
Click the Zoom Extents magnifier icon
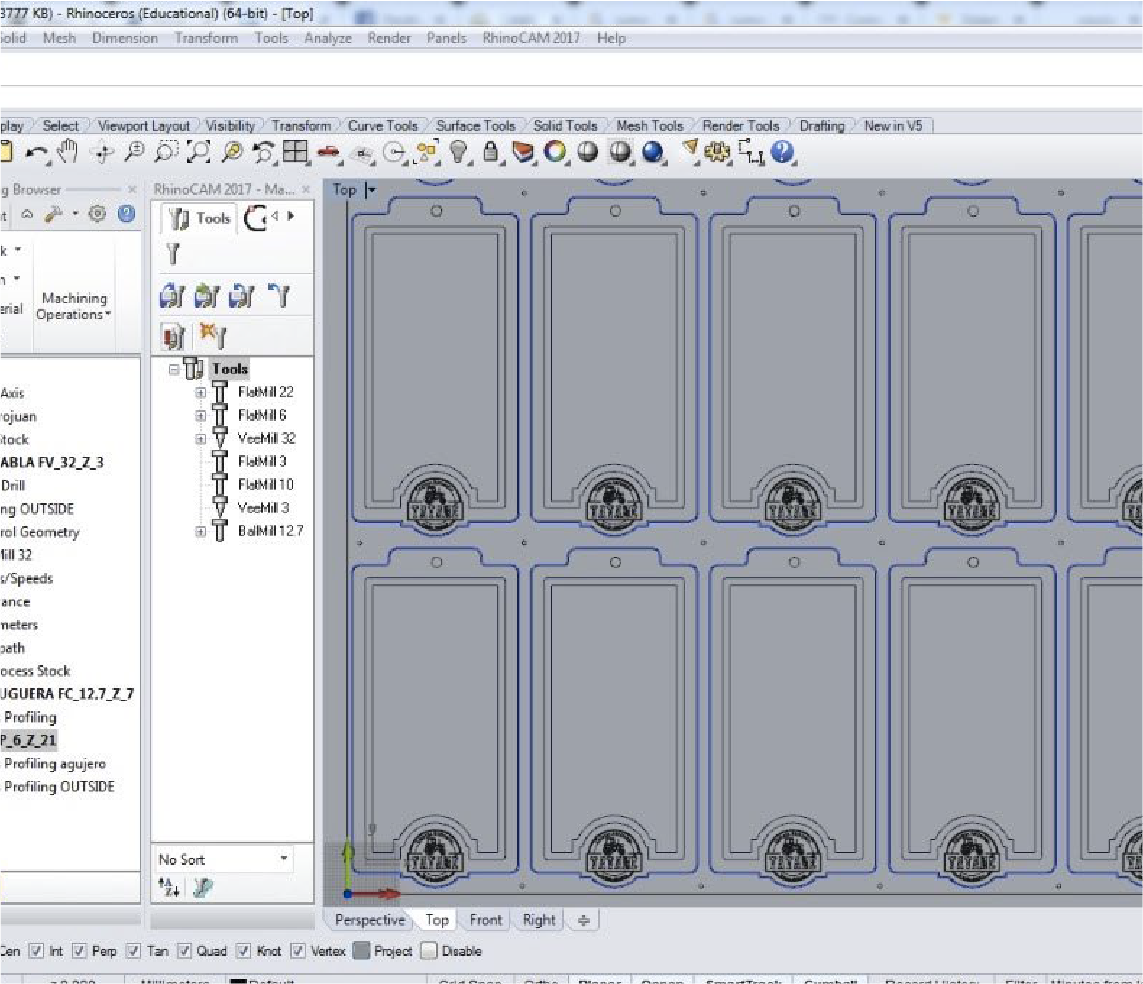[x=198, y=152]
